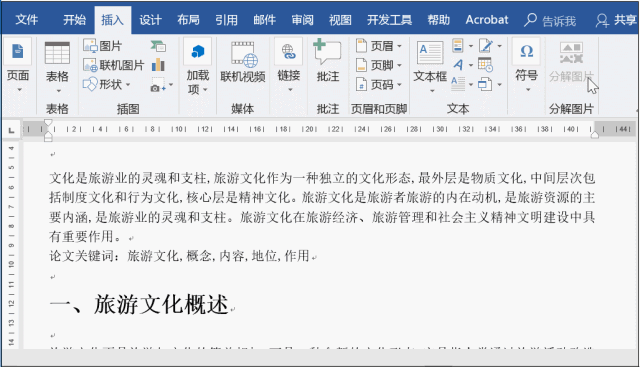The width and height of the screenshot is (640, 367).
Task: Insert a picture with 图片
Action: 102,46
